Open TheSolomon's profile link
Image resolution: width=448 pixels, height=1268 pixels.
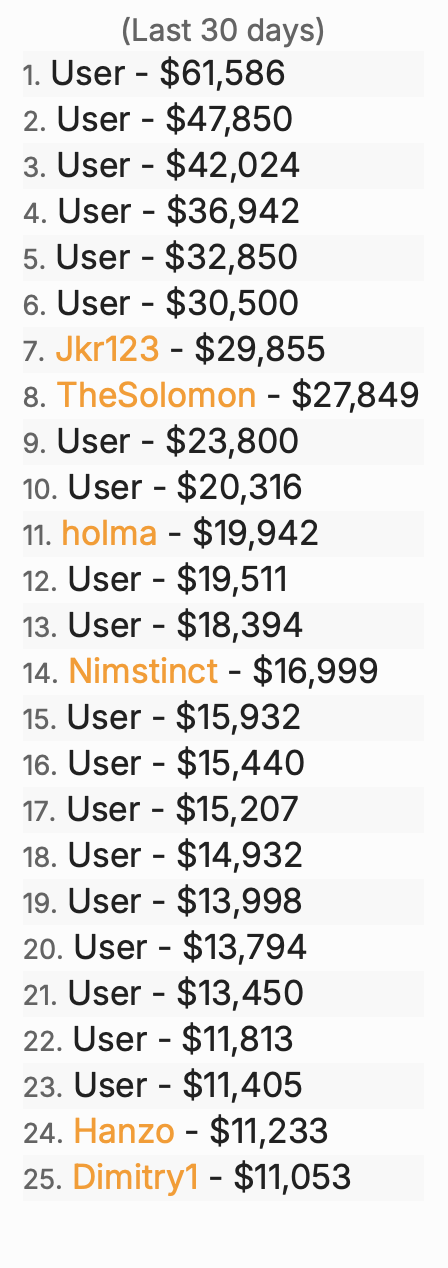pyautogui.click(x=157, y=395)
